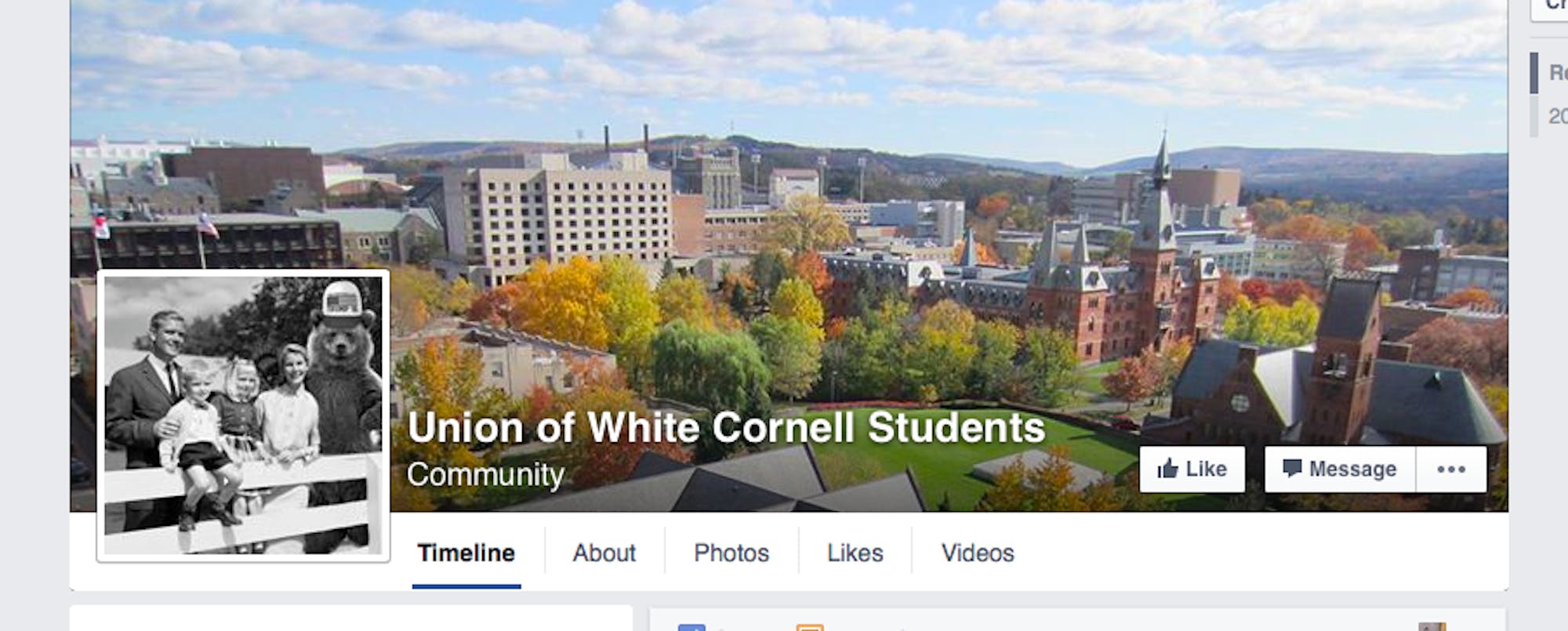Switch to the Timeline tab
Image resolution: width=1568 pixels, height=631 pixels.
pyautogui.click(x=466, y=553)
